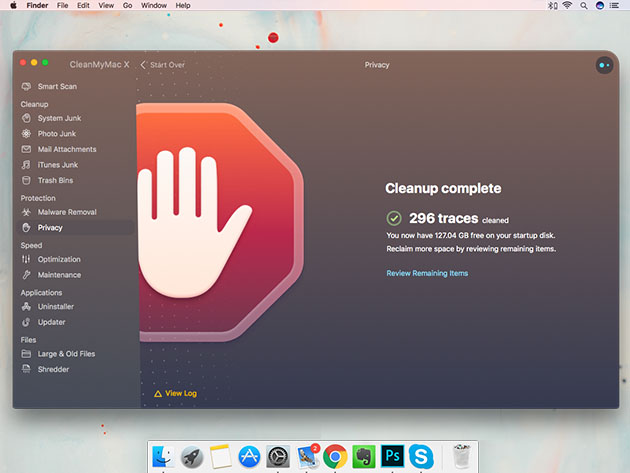Select Smart Scan in the sidebar
This screenshot has width=630, height=473.
57,86
